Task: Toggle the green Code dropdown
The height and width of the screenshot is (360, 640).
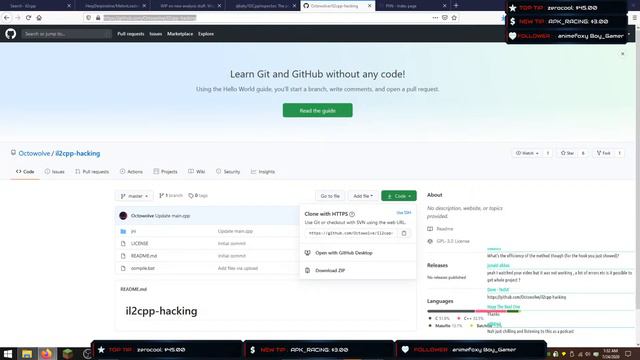Action: [x=399, y=196]
